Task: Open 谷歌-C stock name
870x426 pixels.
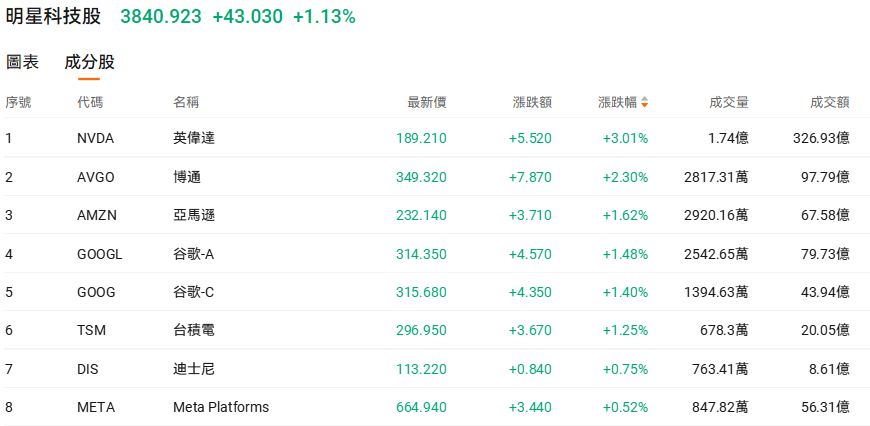Action: coord(193,292)
